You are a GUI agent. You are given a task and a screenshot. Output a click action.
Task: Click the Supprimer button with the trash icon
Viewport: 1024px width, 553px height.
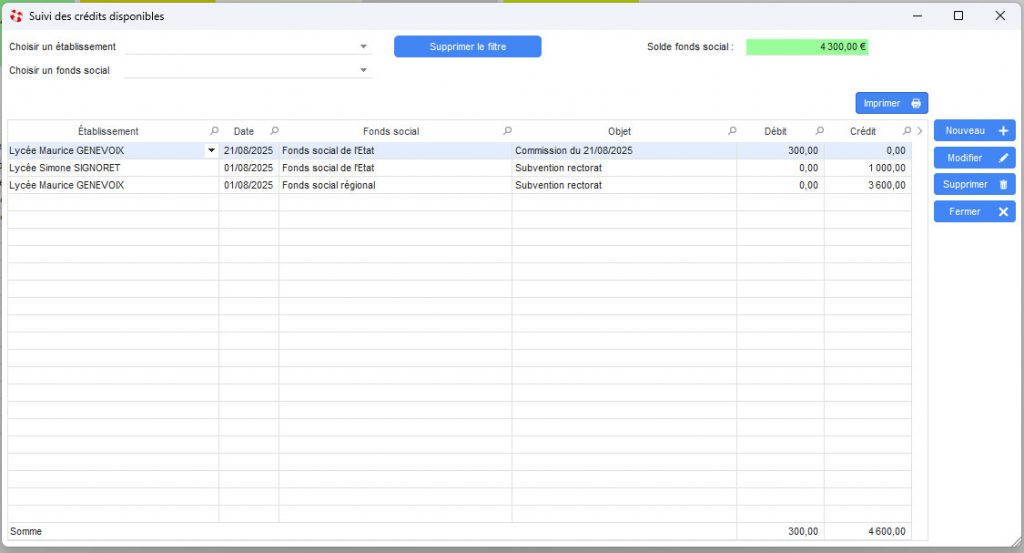click(974, 184)
